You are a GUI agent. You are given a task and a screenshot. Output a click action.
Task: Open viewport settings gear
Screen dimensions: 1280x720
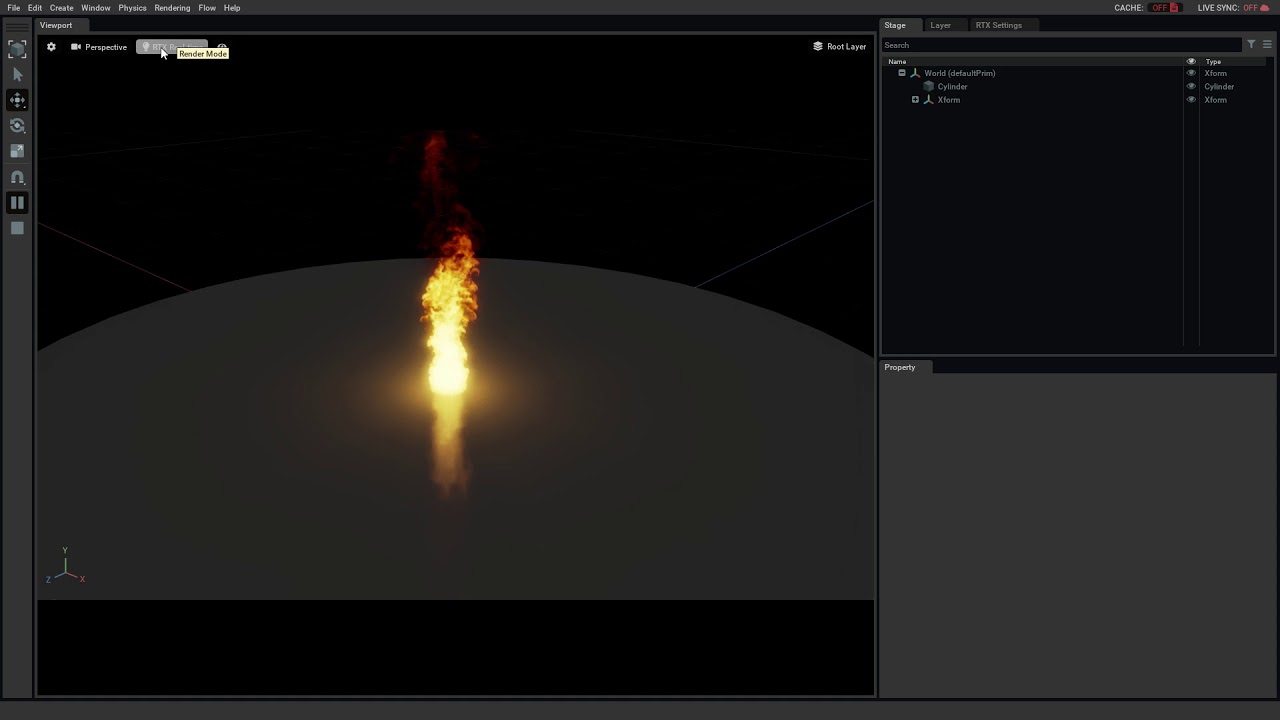click(51, 47)
